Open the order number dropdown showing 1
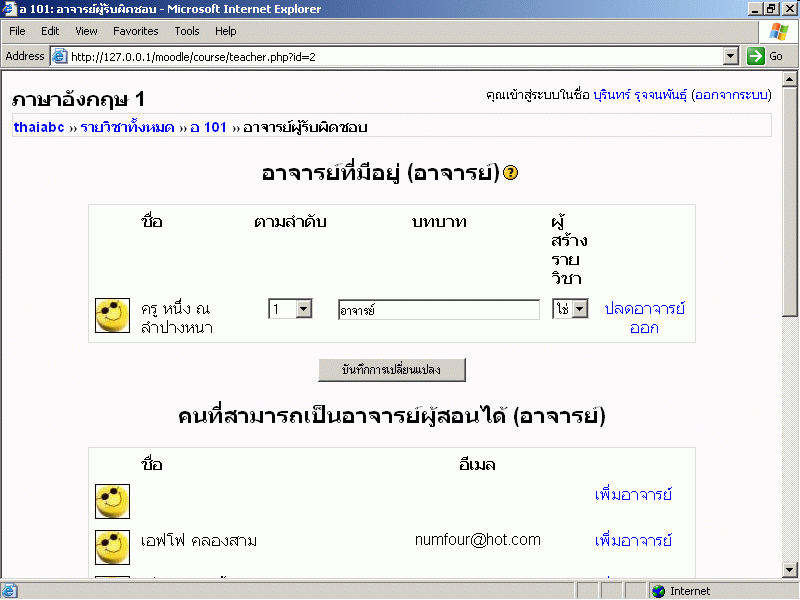This screenshot has width=800, height=600. pos(304,309)
